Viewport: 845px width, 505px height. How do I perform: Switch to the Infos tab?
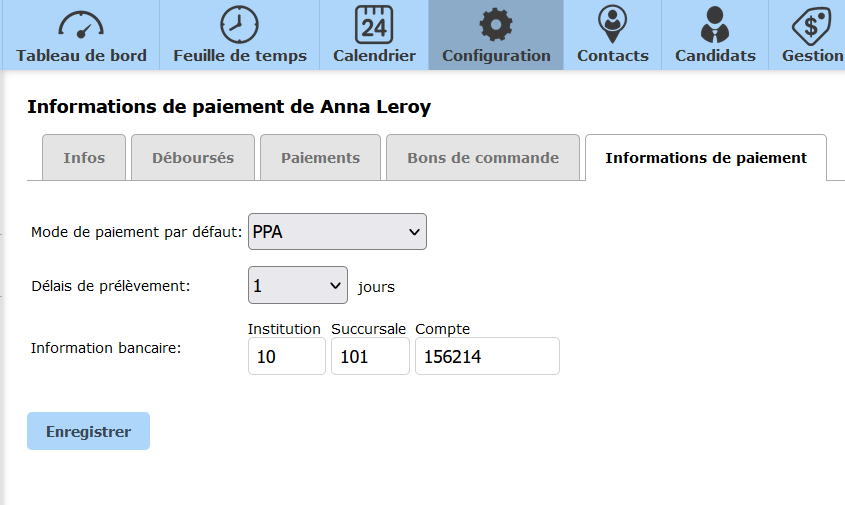click(x=84, y=158)
